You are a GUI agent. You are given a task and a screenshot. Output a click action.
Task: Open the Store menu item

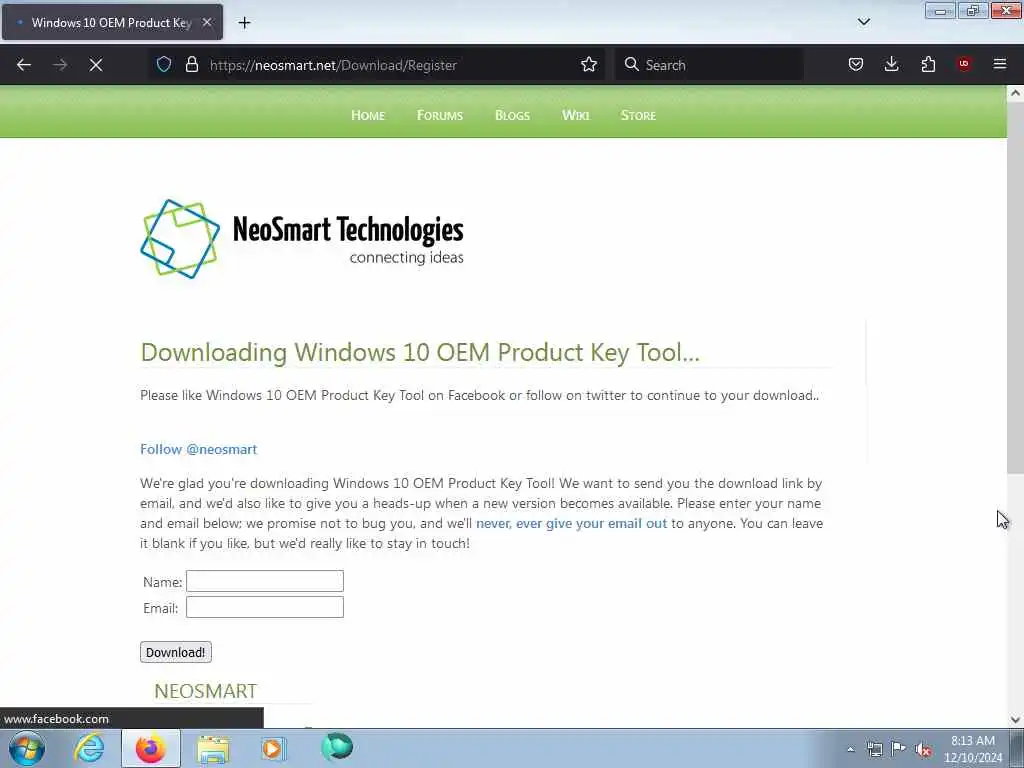pyautogui.click(x=638, y=116)
